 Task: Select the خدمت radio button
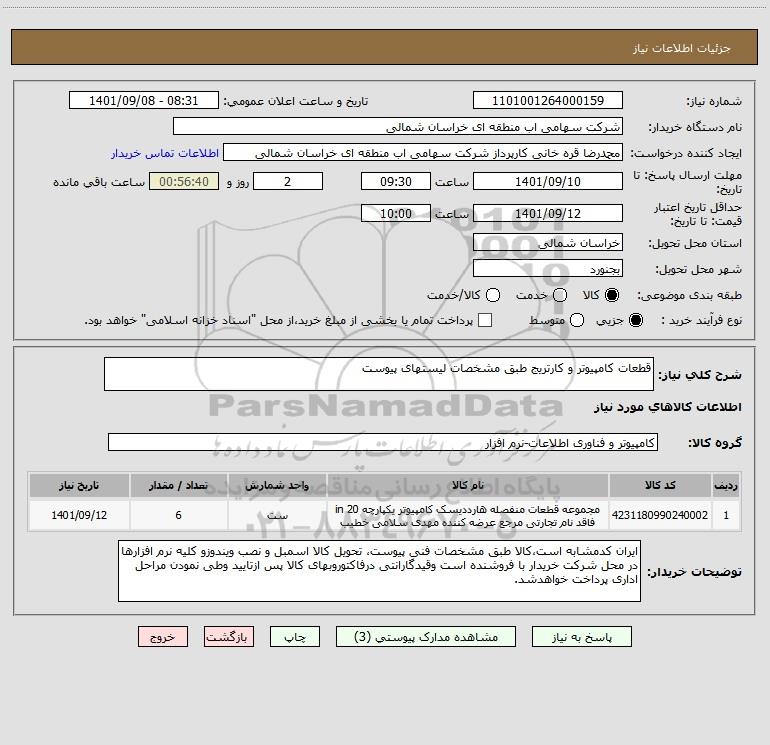tap(560, 295)
